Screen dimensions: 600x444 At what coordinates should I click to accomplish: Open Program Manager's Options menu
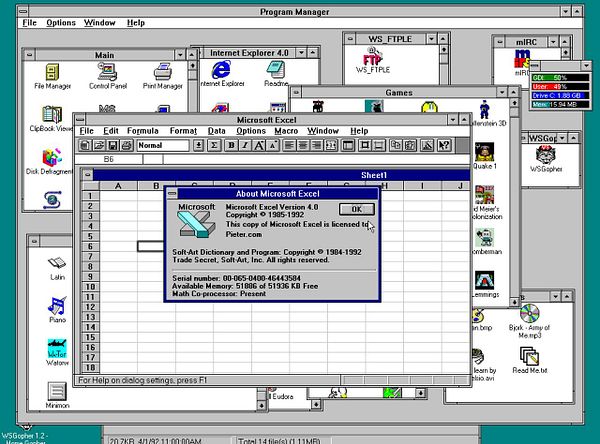61,23
